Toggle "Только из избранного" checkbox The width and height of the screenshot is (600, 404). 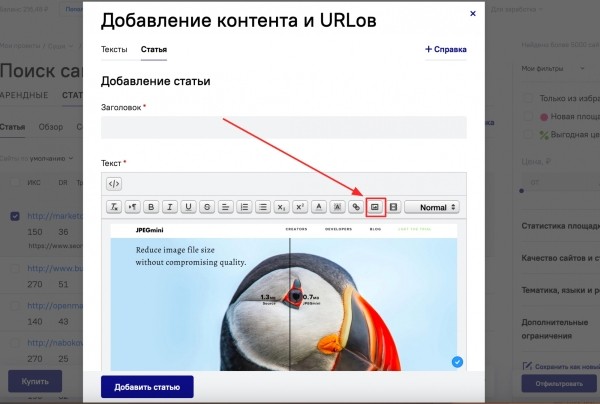click(529, 98)
